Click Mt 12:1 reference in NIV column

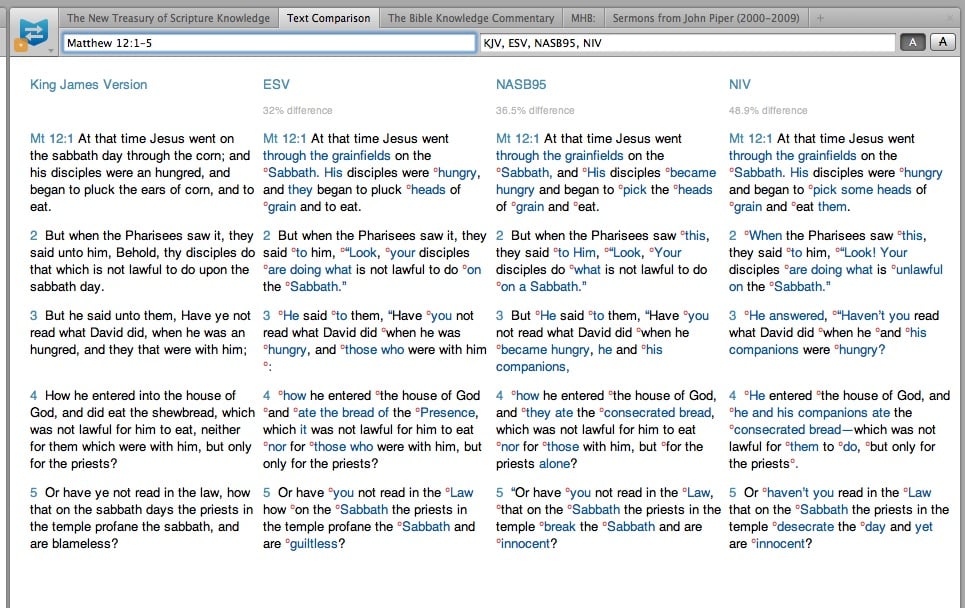[750, 138]
